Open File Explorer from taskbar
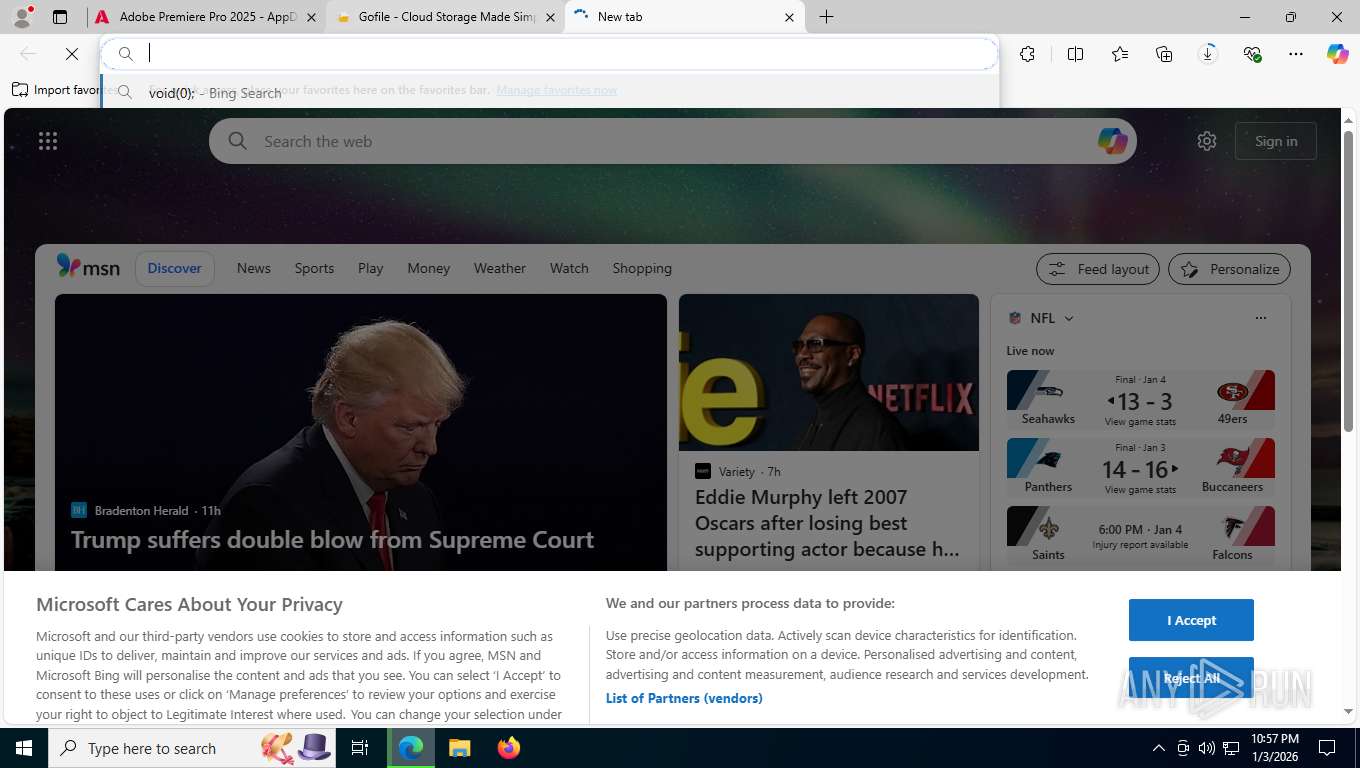Screen dimensions: 1360x768 [x=459, y=748]
